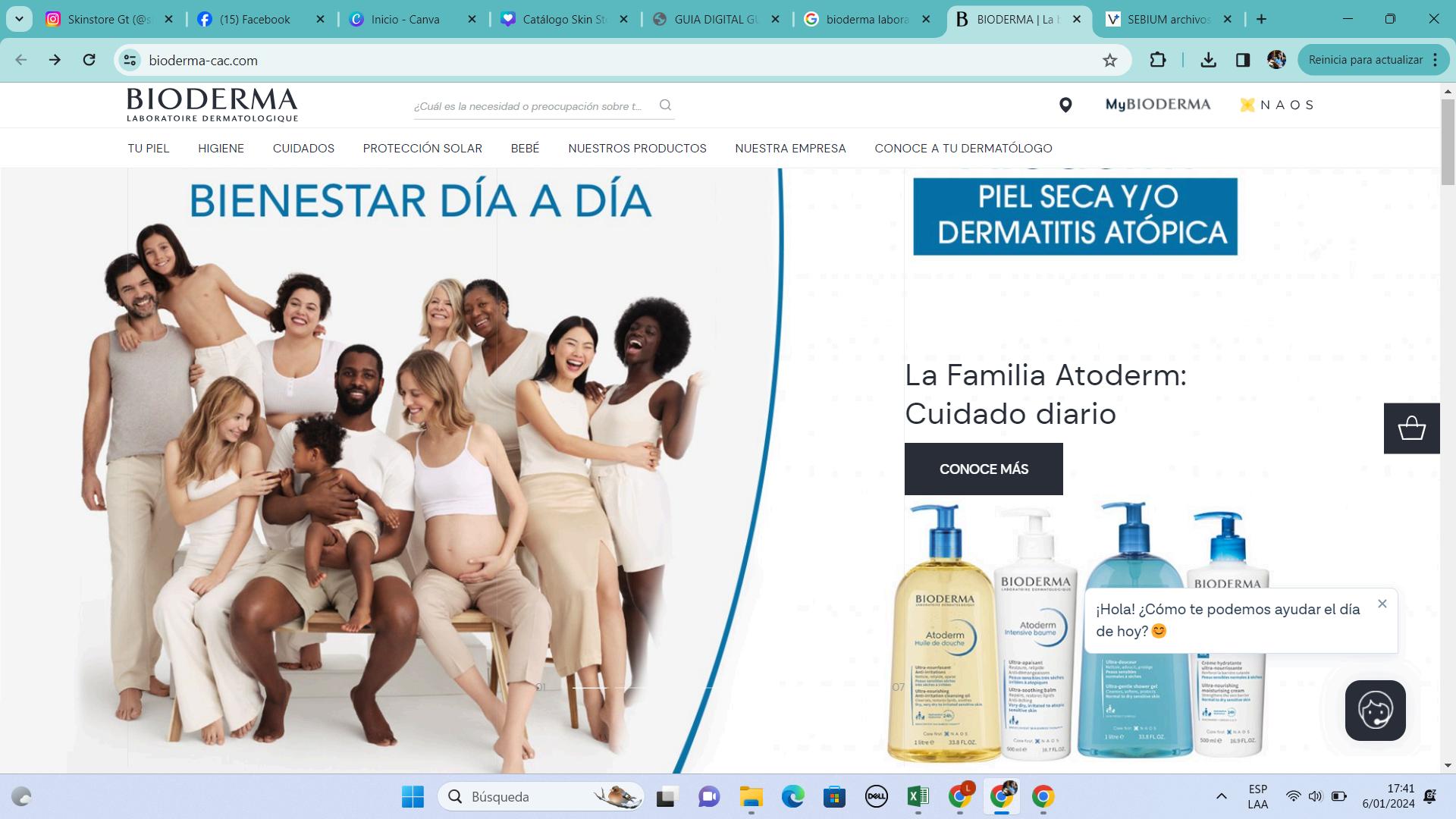This screenshot has height=819, width=1456.
Task: Click the search magnifier icon in site header
Action: coord(665,105)
